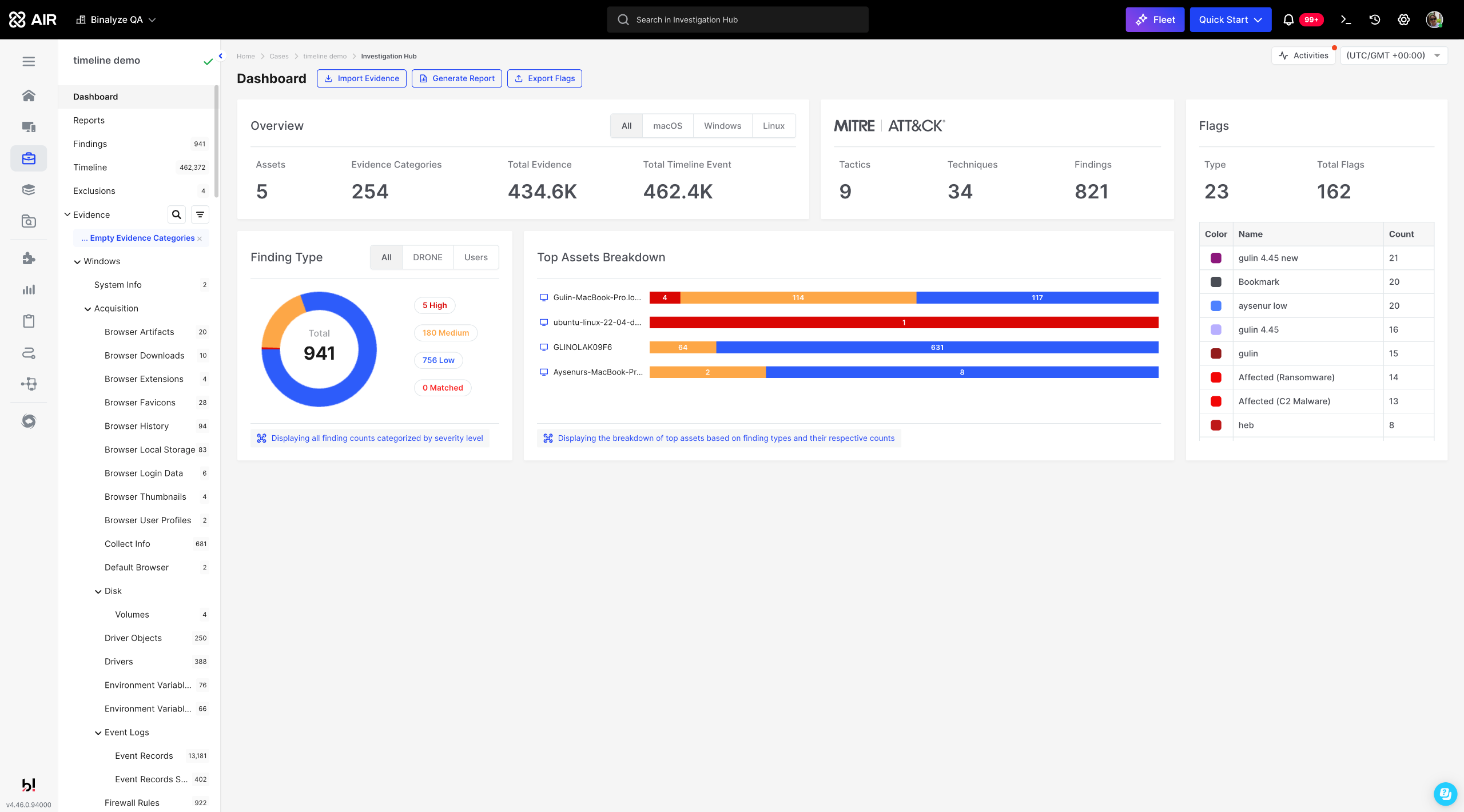Click the Generate Report button
Screen dimensions: 1464x812
[x=456, y=78]
